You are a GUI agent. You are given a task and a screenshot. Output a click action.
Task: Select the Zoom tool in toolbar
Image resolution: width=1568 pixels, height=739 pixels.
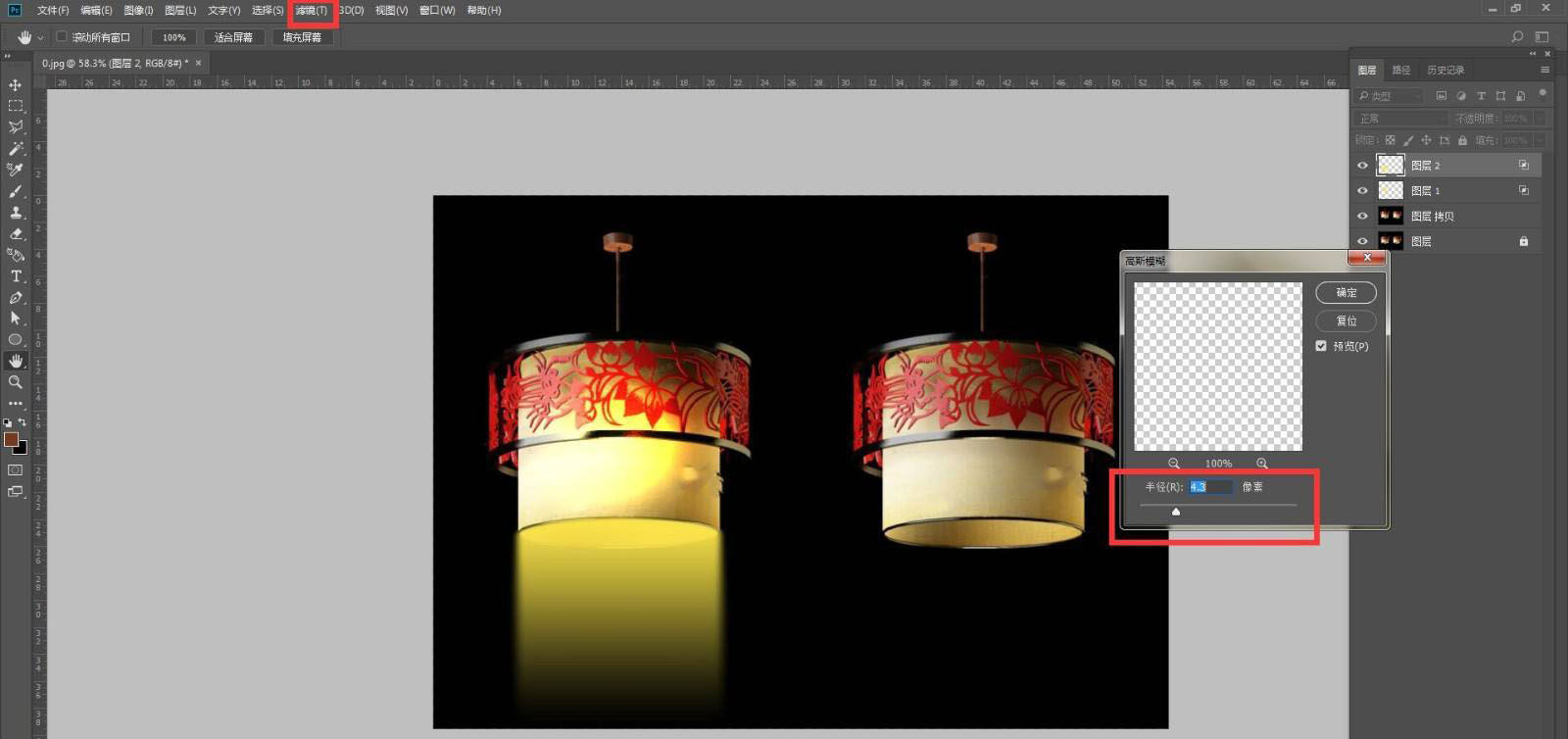pos(16,382)
